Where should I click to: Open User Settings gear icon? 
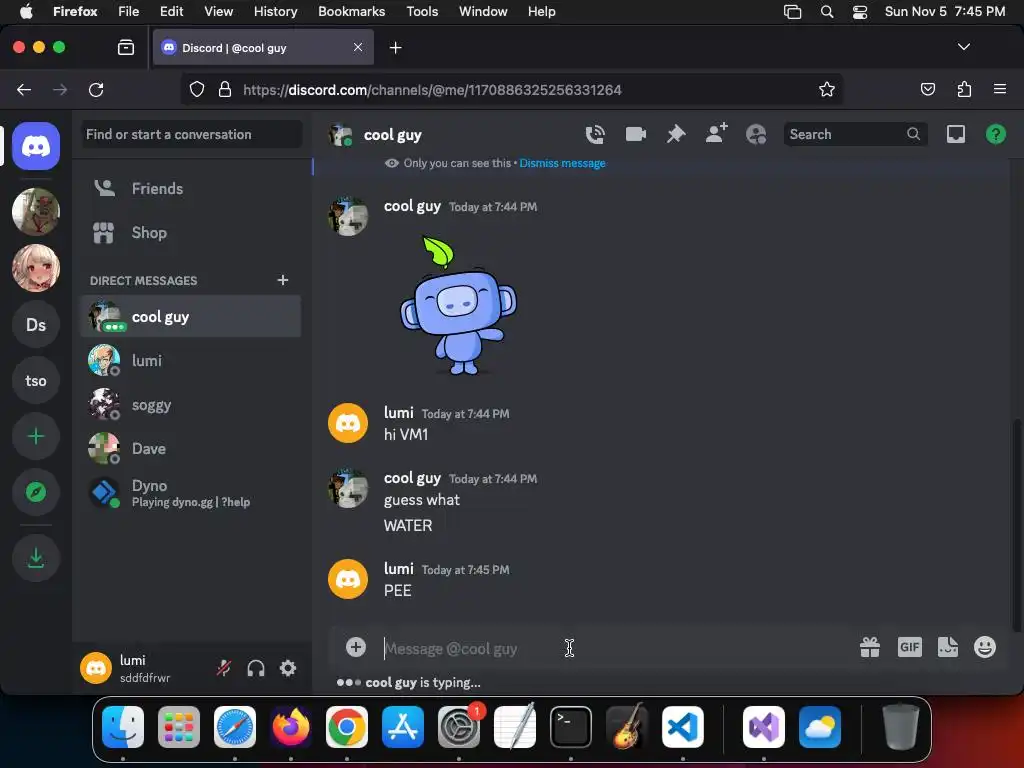pyautogui.click(x=288, y=668)
